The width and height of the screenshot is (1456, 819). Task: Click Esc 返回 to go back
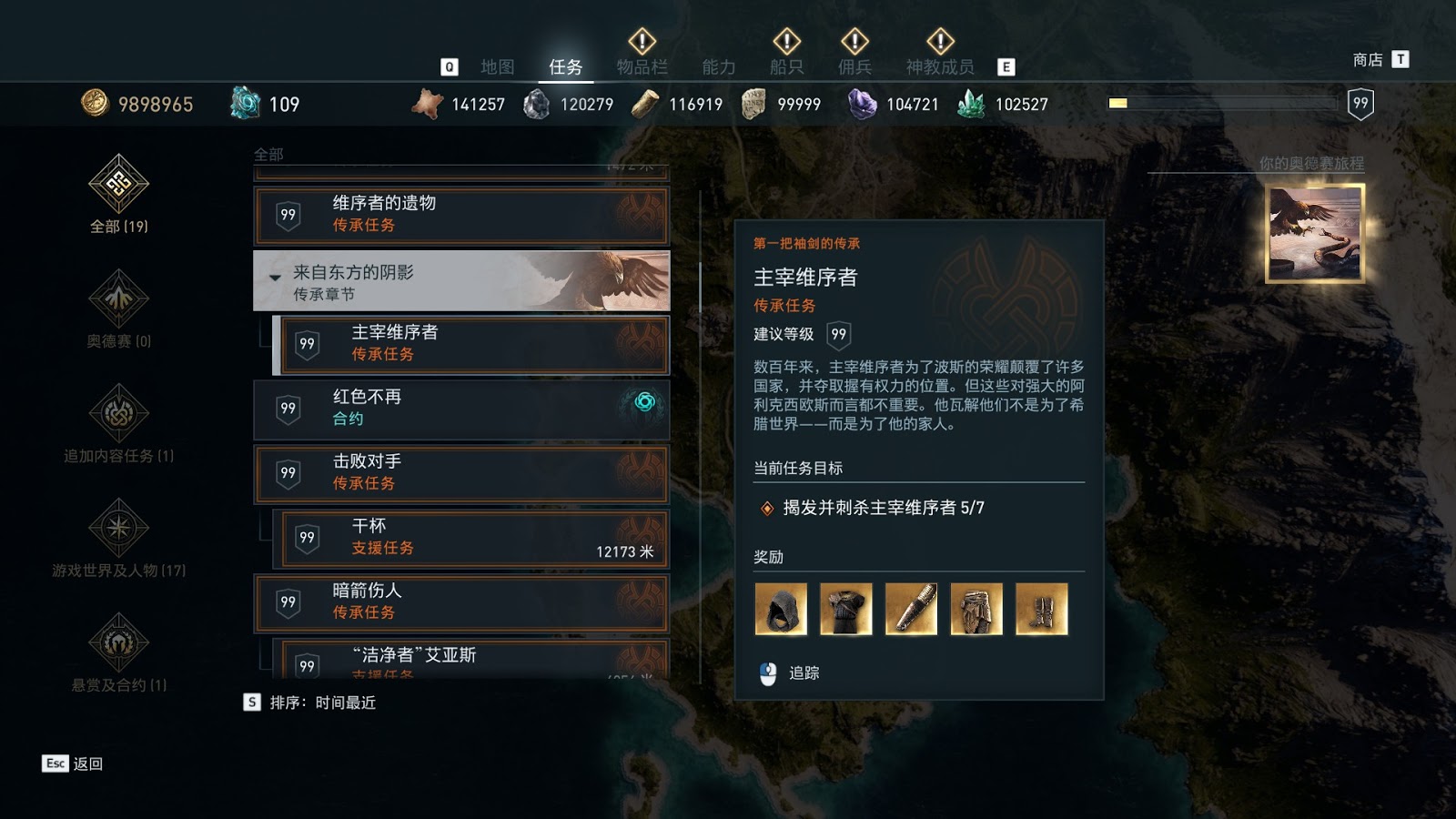pyautogui.click(x=73, y=763)
